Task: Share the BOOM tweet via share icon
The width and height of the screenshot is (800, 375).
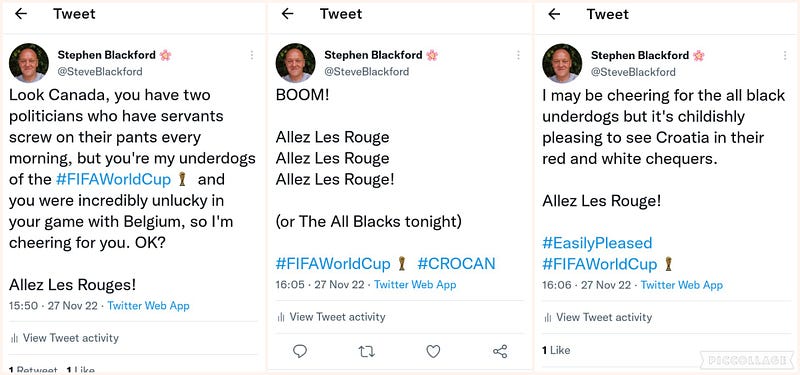Action: pyautogui.click(x=500, y=351)
